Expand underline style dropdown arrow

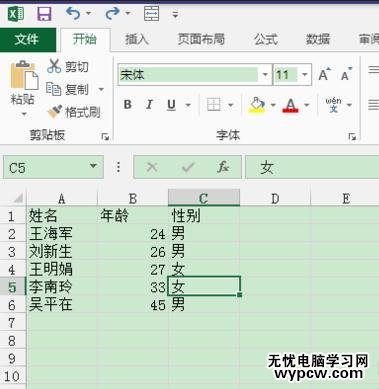pos(188,105)
